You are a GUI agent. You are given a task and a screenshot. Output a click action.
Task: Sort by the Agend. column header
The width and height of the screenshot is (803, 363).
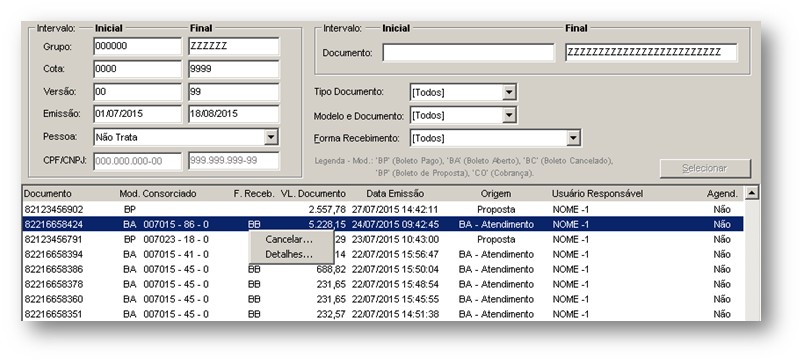pyautogui.click(x=722, y=194)
